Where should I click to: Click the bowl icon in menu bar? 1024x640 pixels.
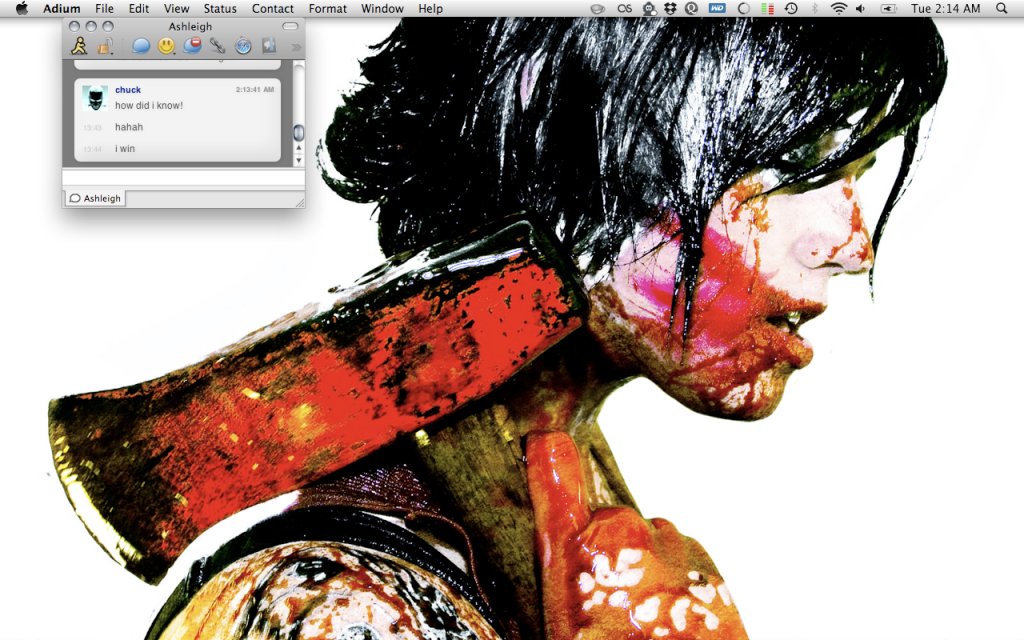(x=597, y=8)
